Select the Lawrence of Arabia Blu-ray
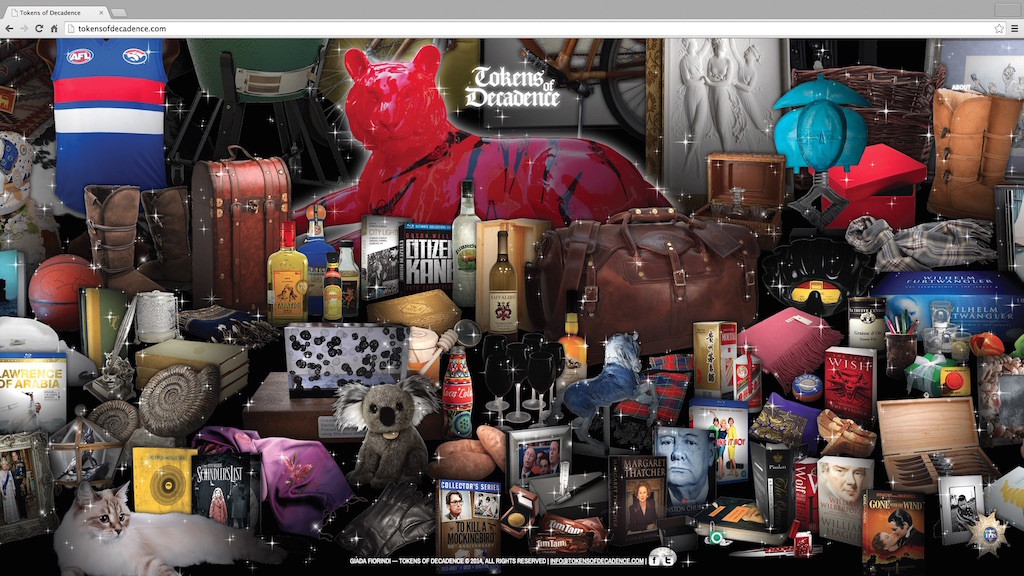 (x=33, y=392)
